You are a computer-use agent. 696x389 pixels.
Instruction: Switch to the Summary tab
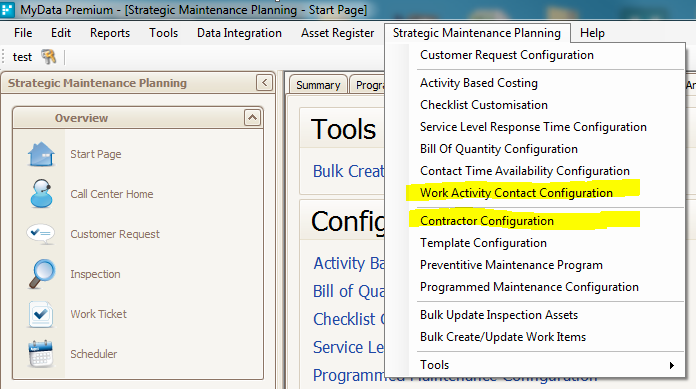[x=318, y=85]
